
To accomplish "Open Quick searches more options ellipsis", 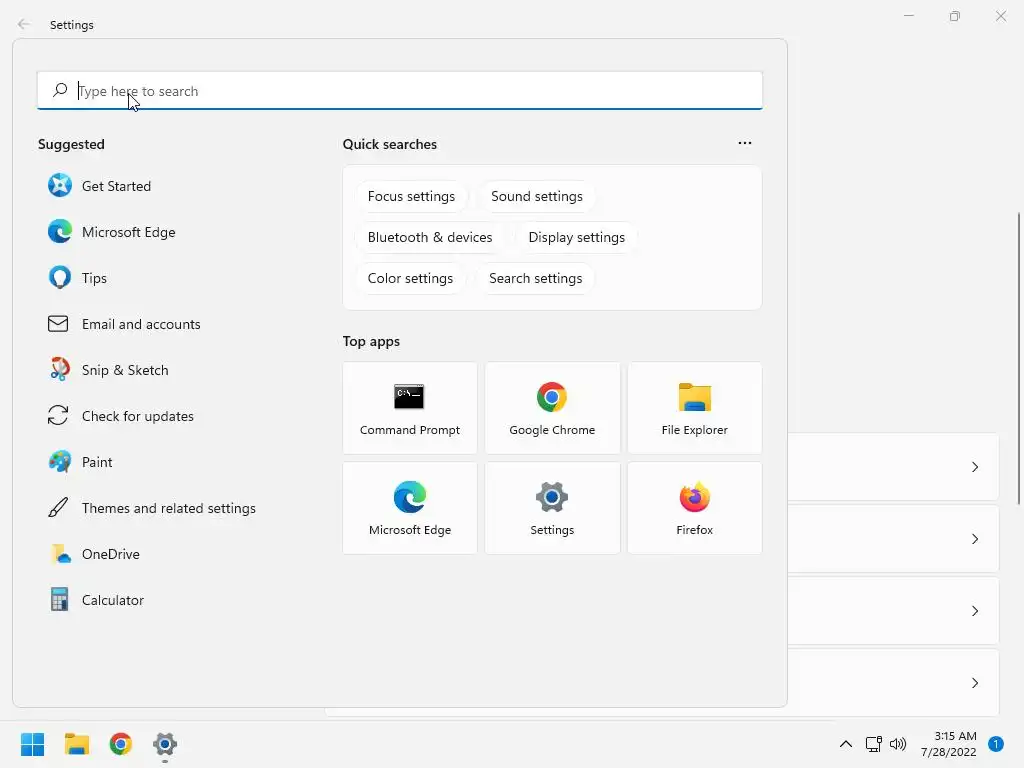I will 744,143.
